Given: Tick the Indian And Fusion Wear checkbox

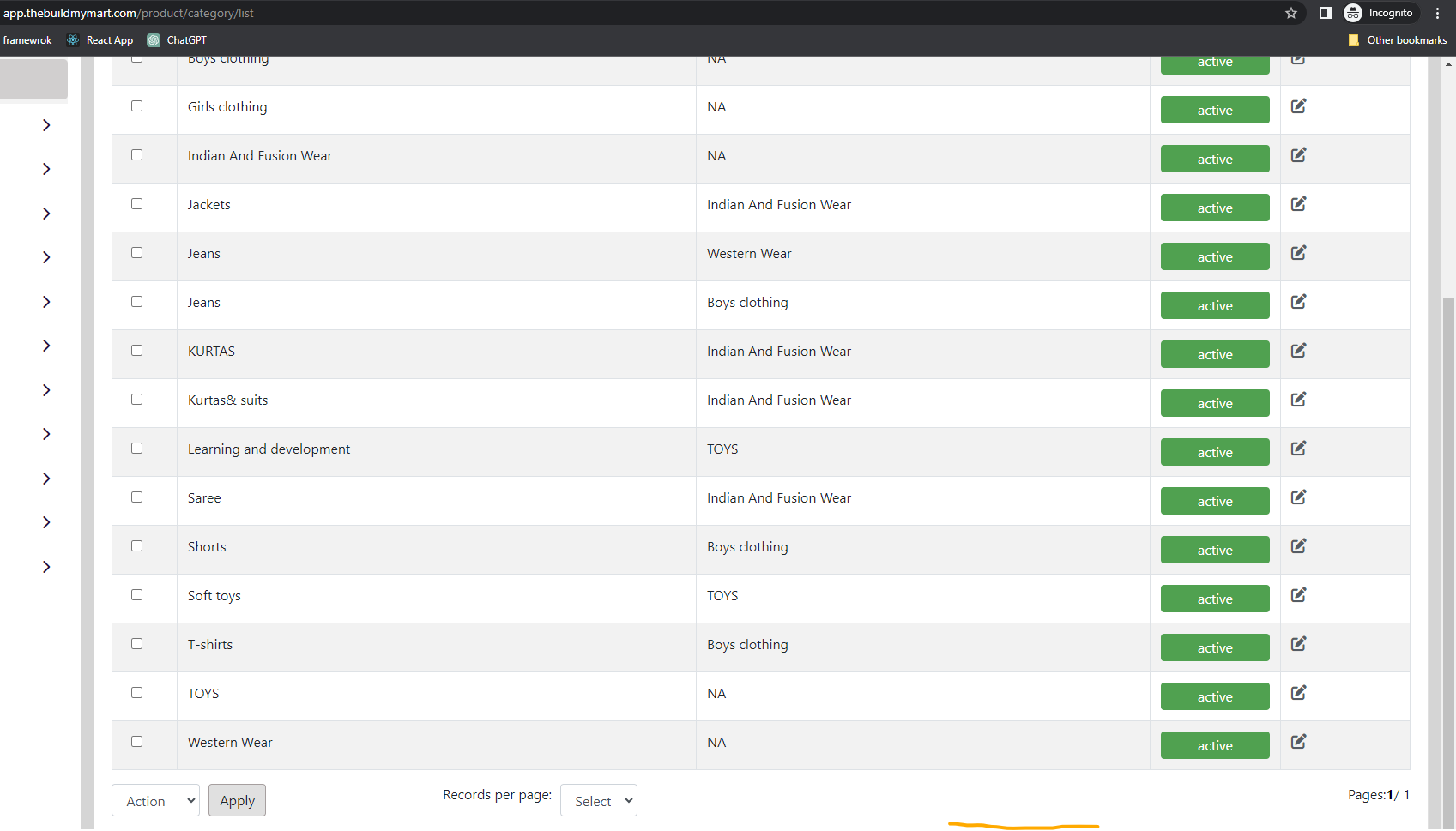Looking at the screenshot, I should (136, 155).
